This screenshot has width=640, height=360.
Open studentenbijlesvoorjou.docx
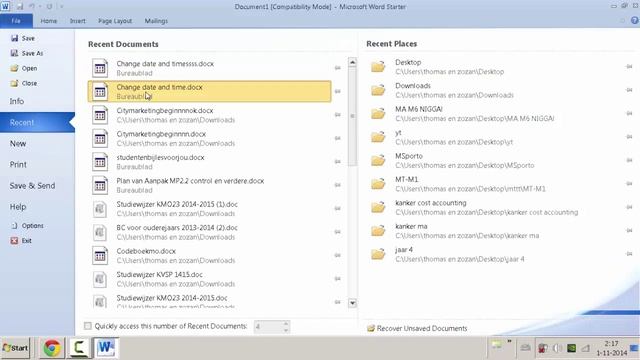pyautogui.click(x=210, y=162)
